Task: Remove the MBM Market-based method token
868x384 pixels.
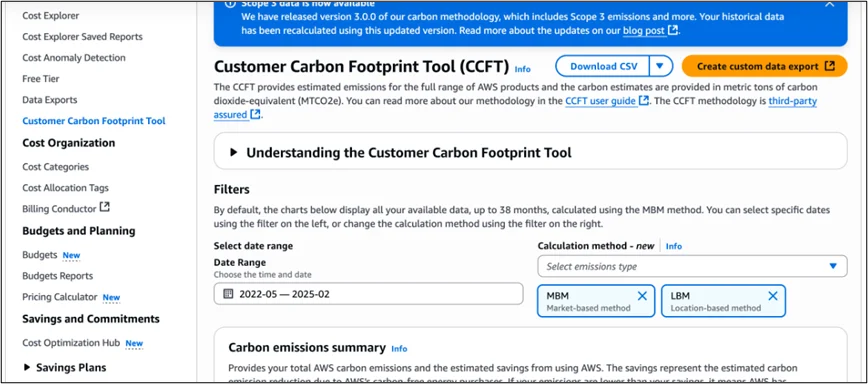Action: coord(642,296)
